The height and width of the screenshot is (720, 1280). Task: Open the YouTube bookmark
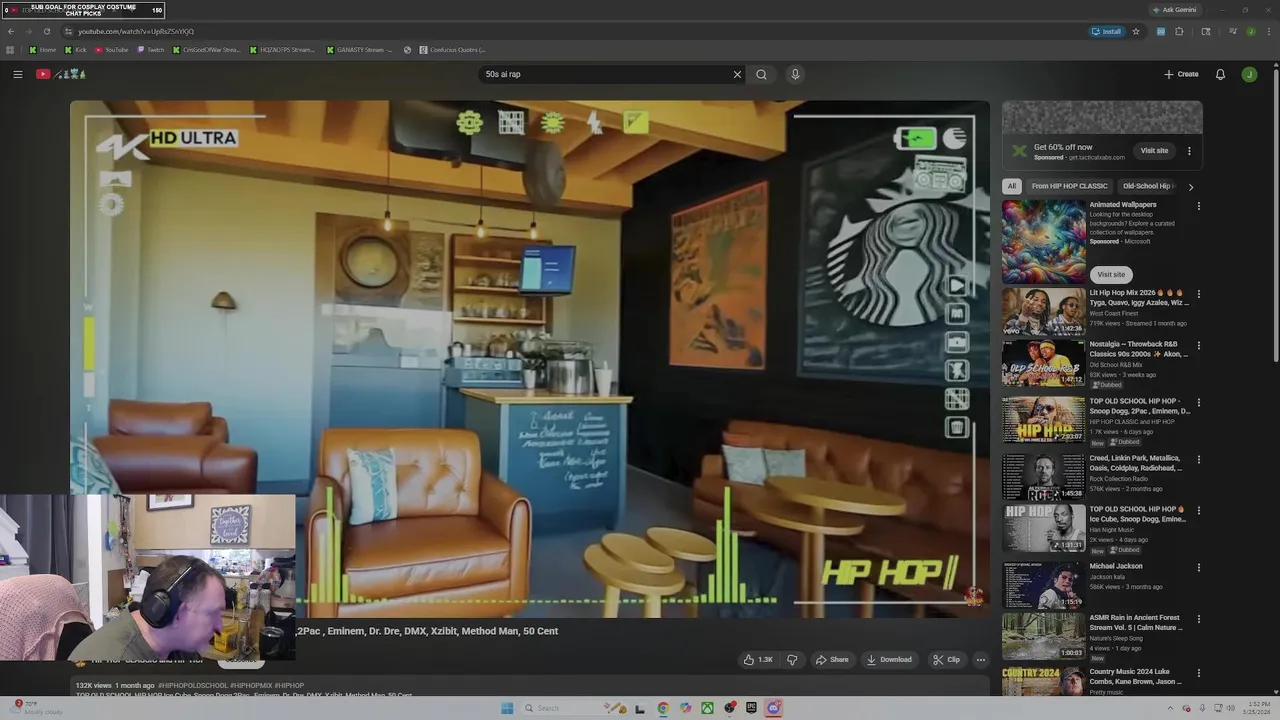tap(111, 49)
